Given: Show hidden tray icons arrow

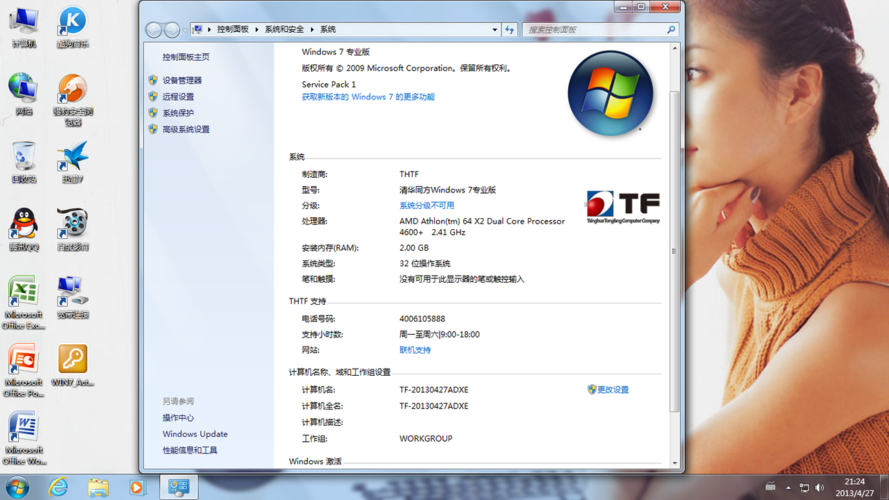Looking at the screenshot, I should pyautogui.click(x=788, y=488).
